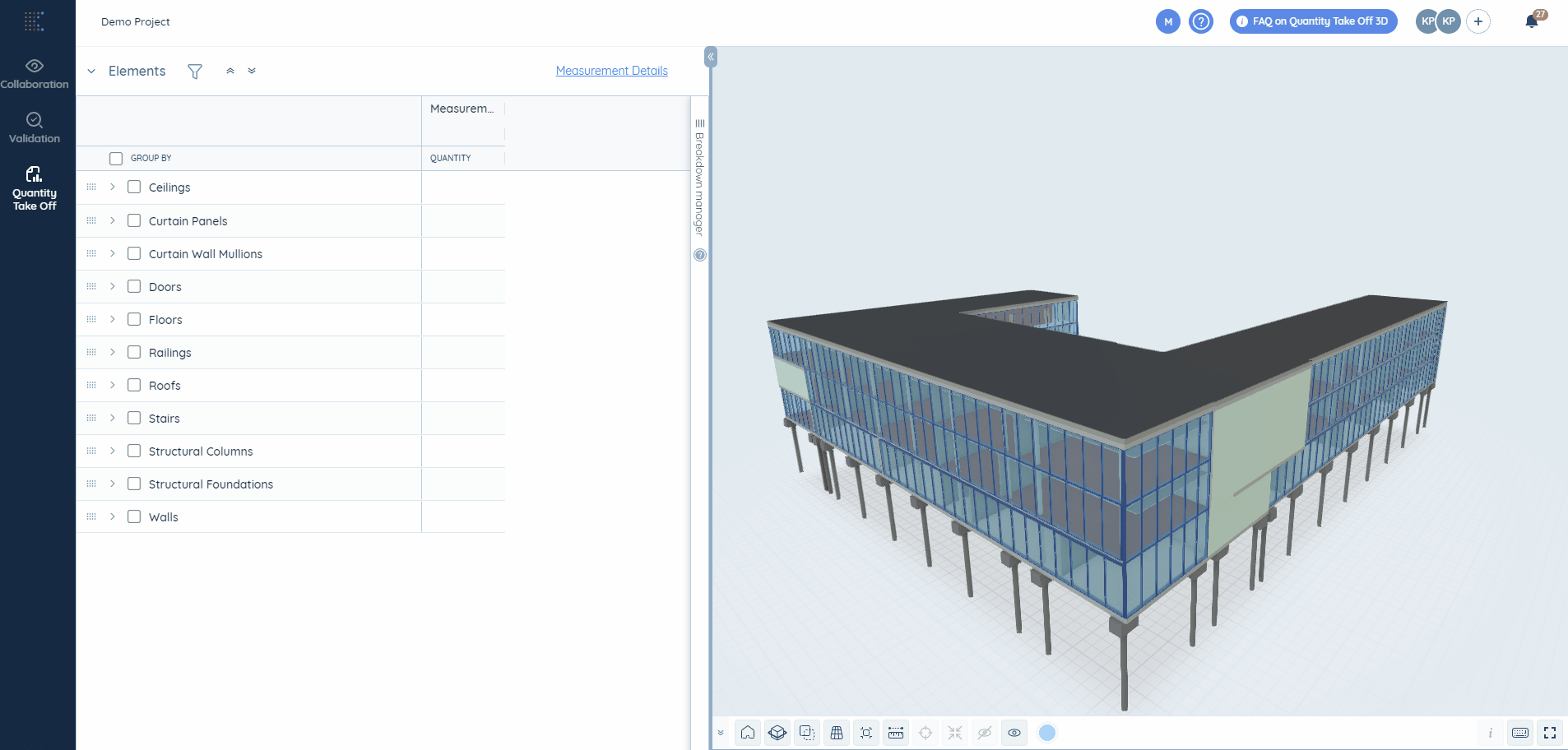Enter fullscreen viewer mode
The image size is (1568, 750).
click(1550, 733)
